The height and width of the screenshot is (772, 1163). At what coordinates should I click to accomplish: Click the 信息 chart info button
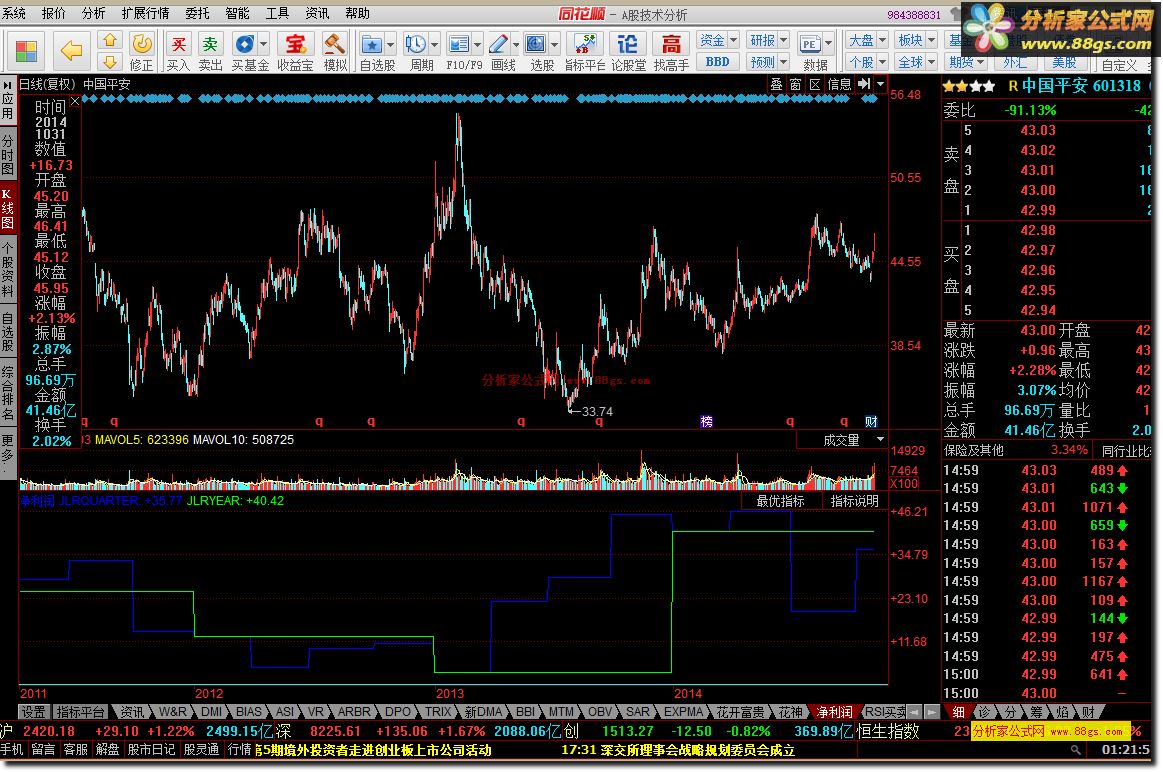pyautogui.click(x=839, y=85)
